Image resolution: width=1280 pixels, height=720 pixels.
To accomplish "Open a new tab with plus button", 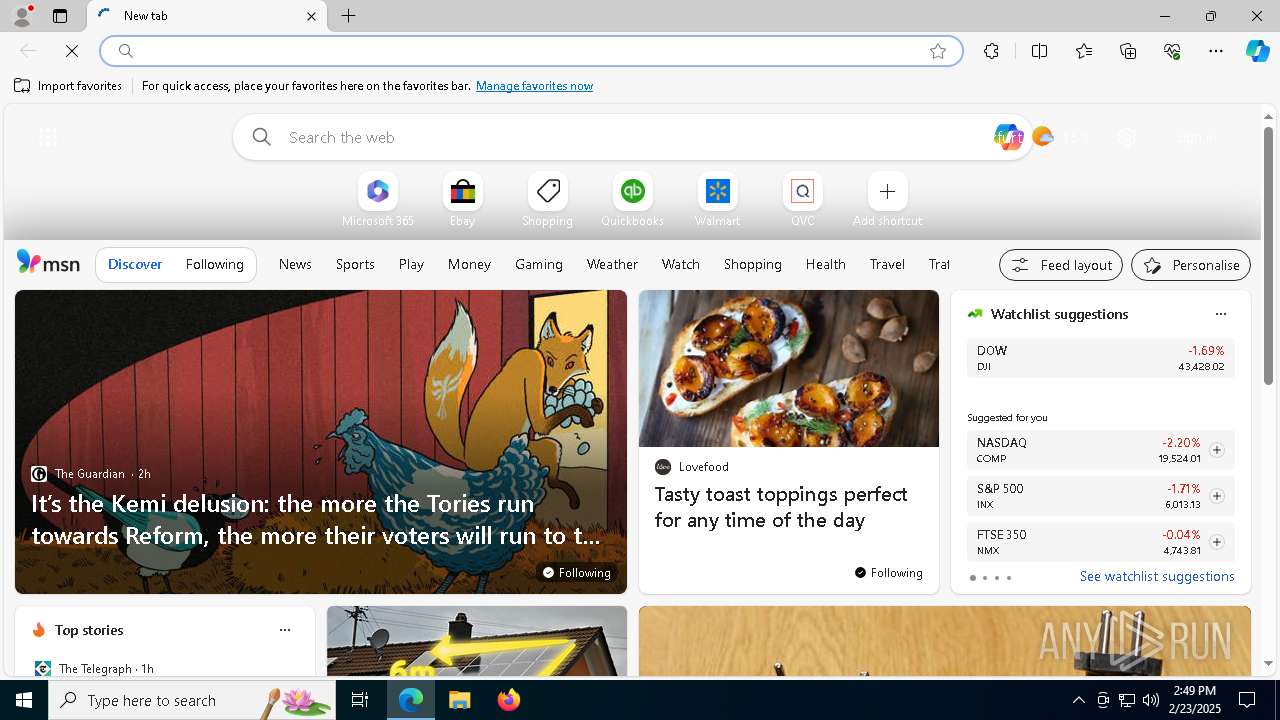I will 348,16.
